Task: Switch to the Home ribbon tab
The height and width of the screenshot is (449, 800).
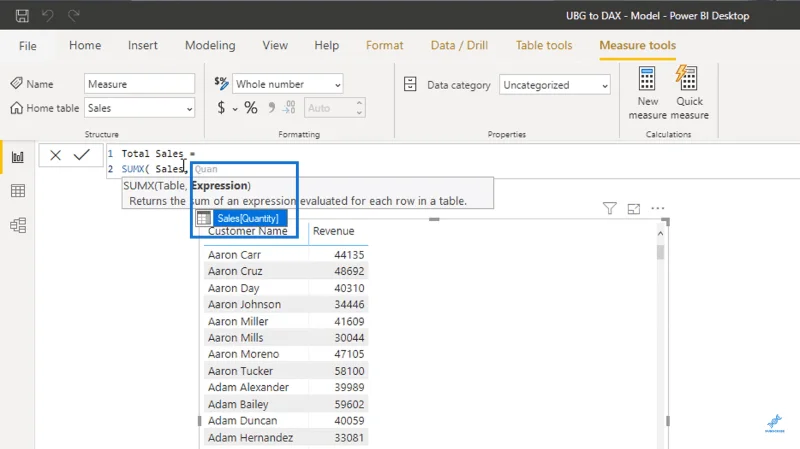Action: pyautogui.click(x=85, y=45)
